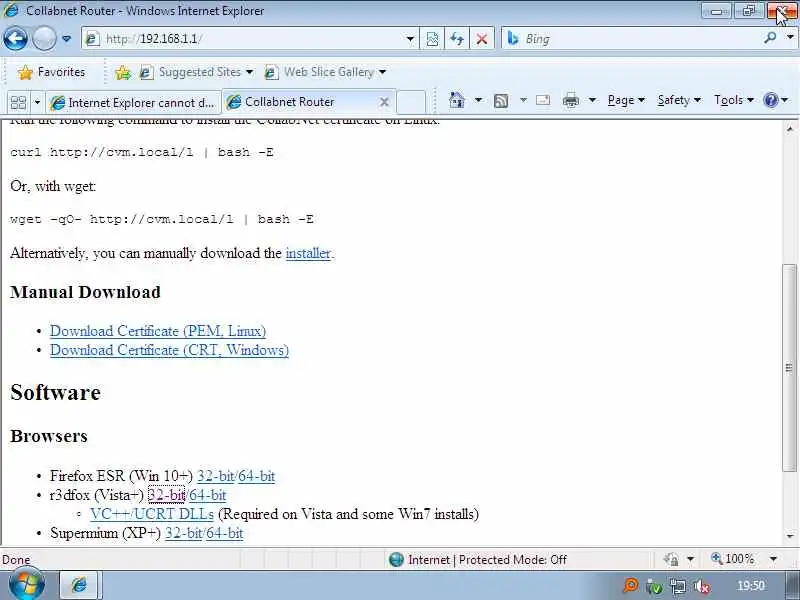Expand the tab list dropdown arrow
Image resolution: width=800 pixels, height=600 pixels.
[x=37, y=103]
